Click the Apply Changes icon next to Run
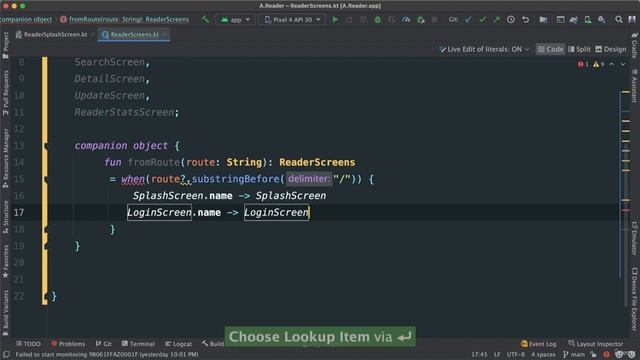Screen dimensions: 640x360 pos(349,20)
